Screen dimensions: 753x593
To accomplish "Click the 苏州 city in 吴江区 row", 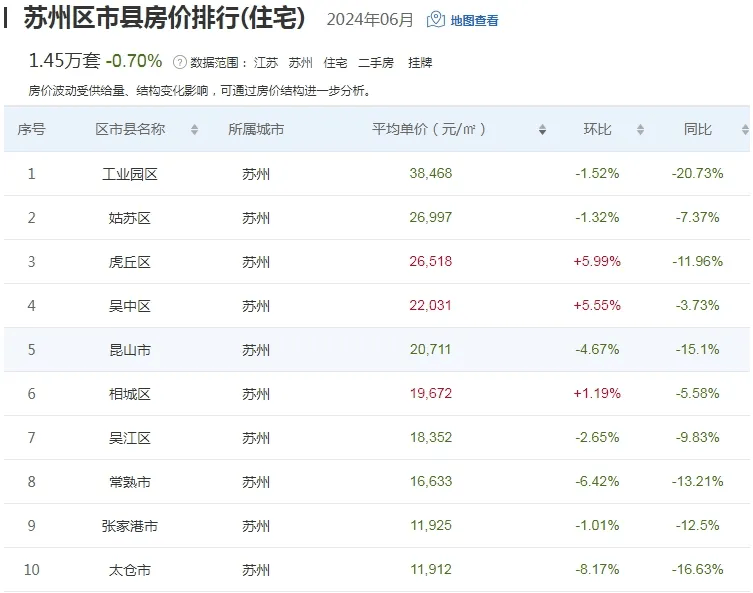I will 256,438.
